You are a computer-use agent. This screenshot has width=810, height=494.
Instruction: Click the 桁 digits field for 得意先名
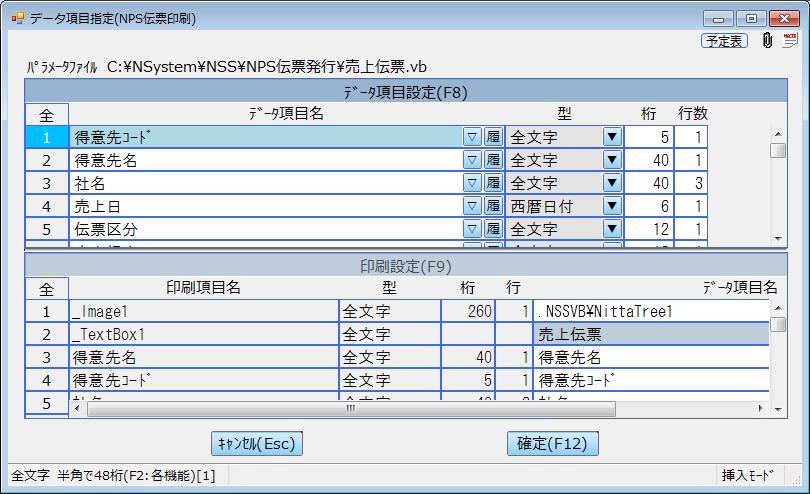tap(648, 160)
